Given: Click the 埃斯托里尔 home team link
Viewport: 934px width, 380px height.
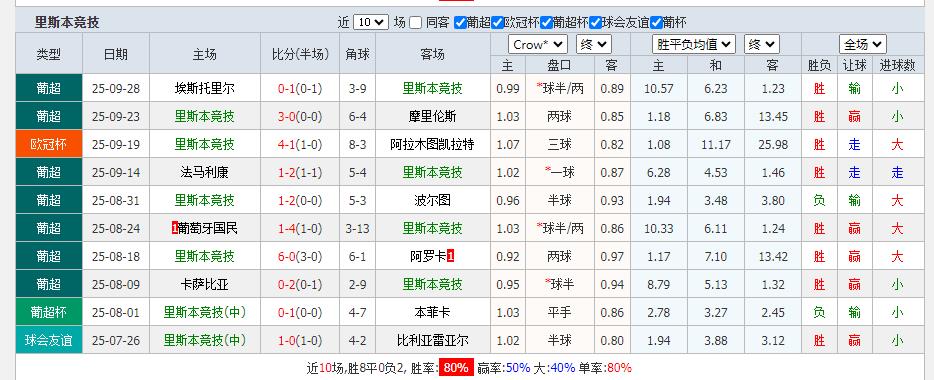Looking at the screenshot, I should (x=204, y=89).
